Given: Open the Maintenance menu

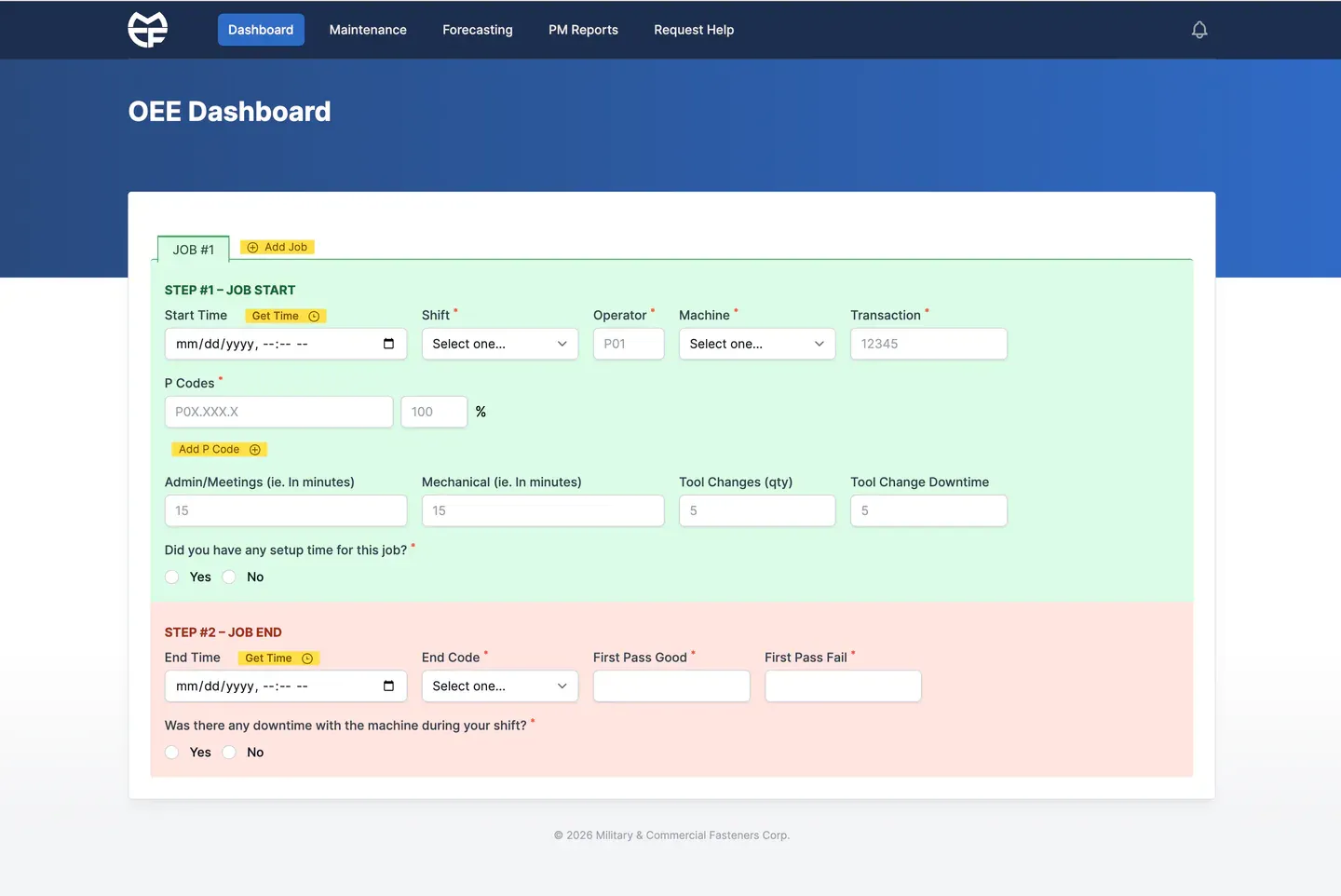Looking at the screenshot, I should click(x=368, y=30).
